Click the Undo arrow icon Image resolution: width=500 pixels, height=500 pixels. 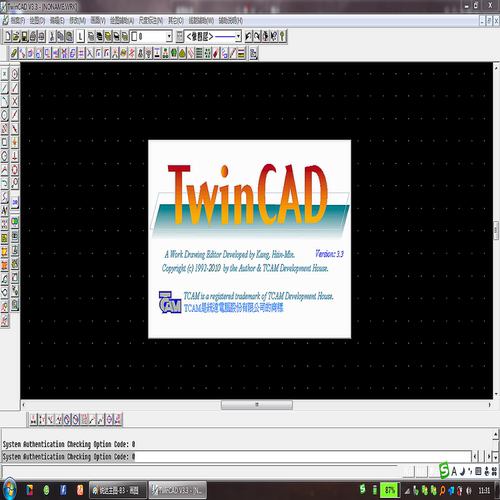click(248, 36)
